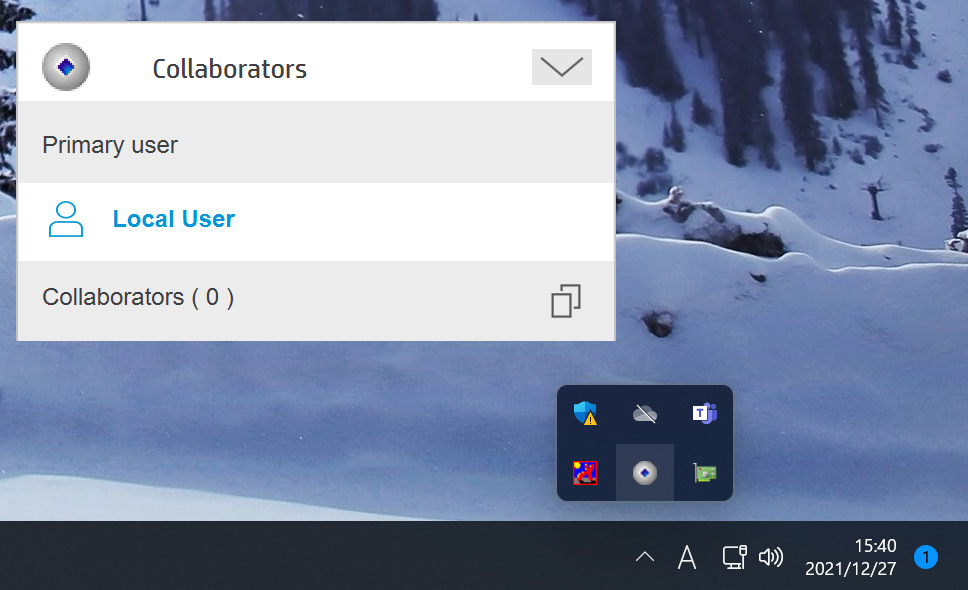
Task: Select the Local User name link
Action: coord(173,219)
